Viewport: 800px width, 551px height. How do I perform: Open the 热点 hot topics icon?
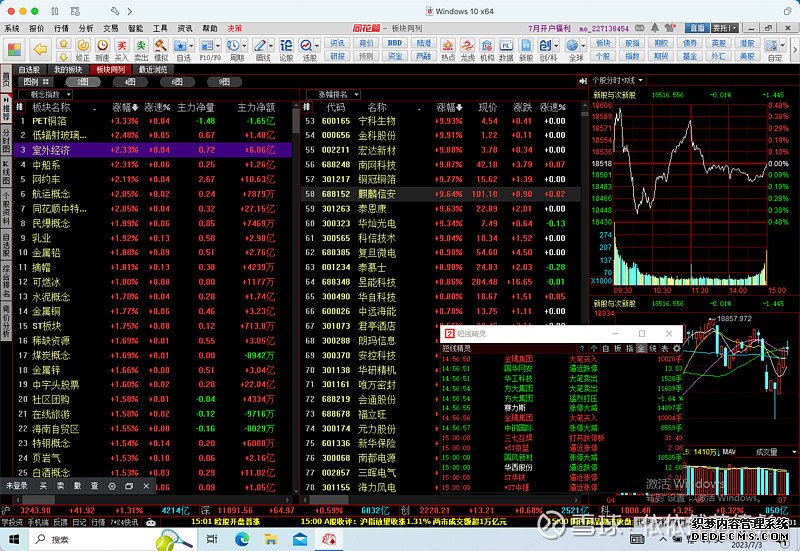coord(447,49)
